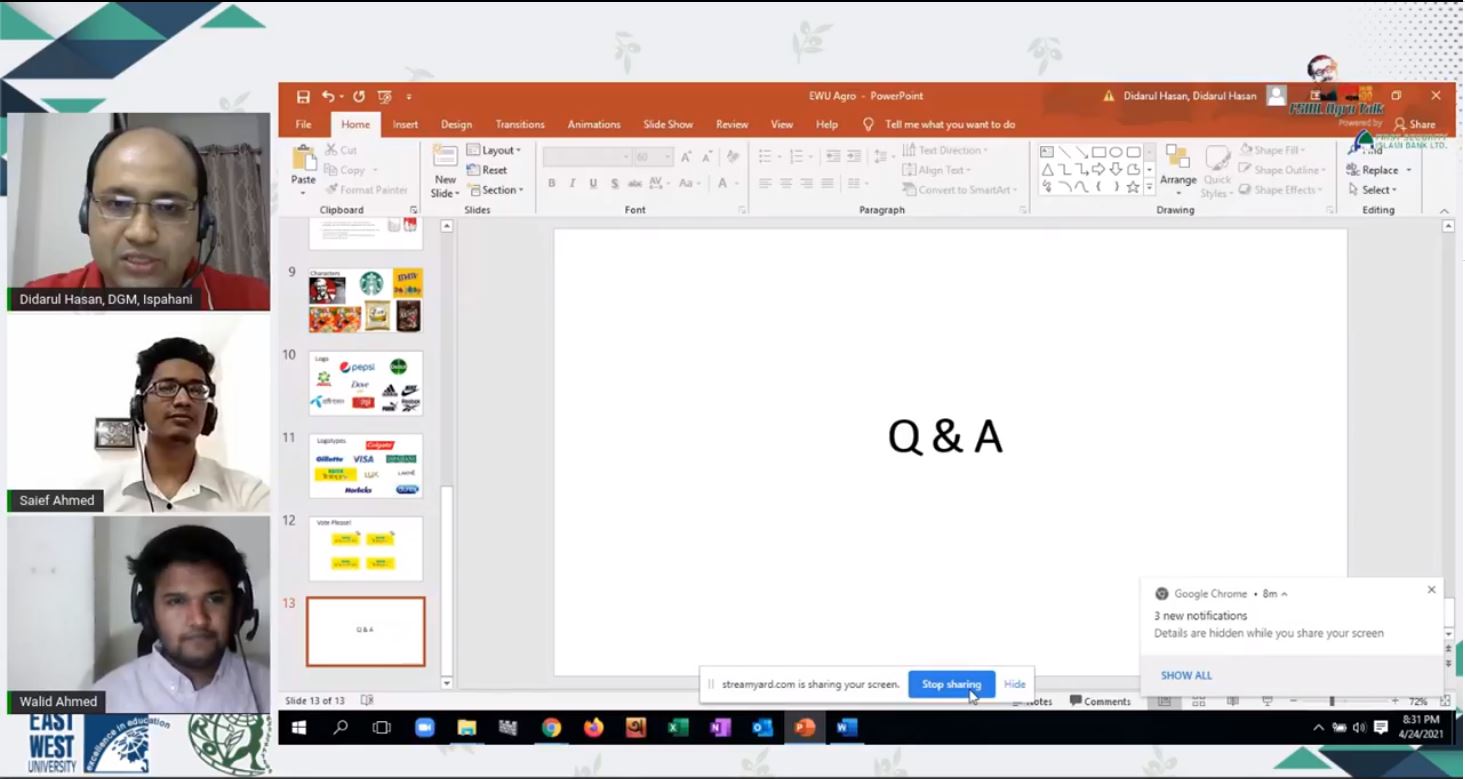1465x779 pixels.
Task: Hide the streamyard sharing bar
Action: 1015,684
